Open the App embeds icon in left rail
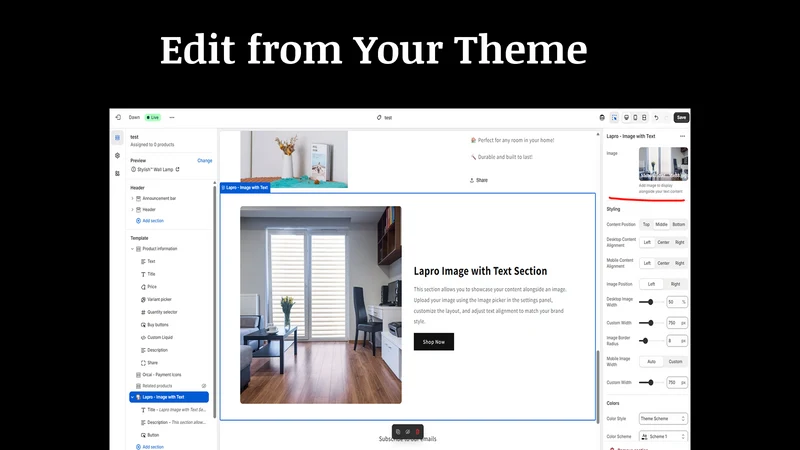Viewport: 800px width, 450px height. tap(117, 173)
